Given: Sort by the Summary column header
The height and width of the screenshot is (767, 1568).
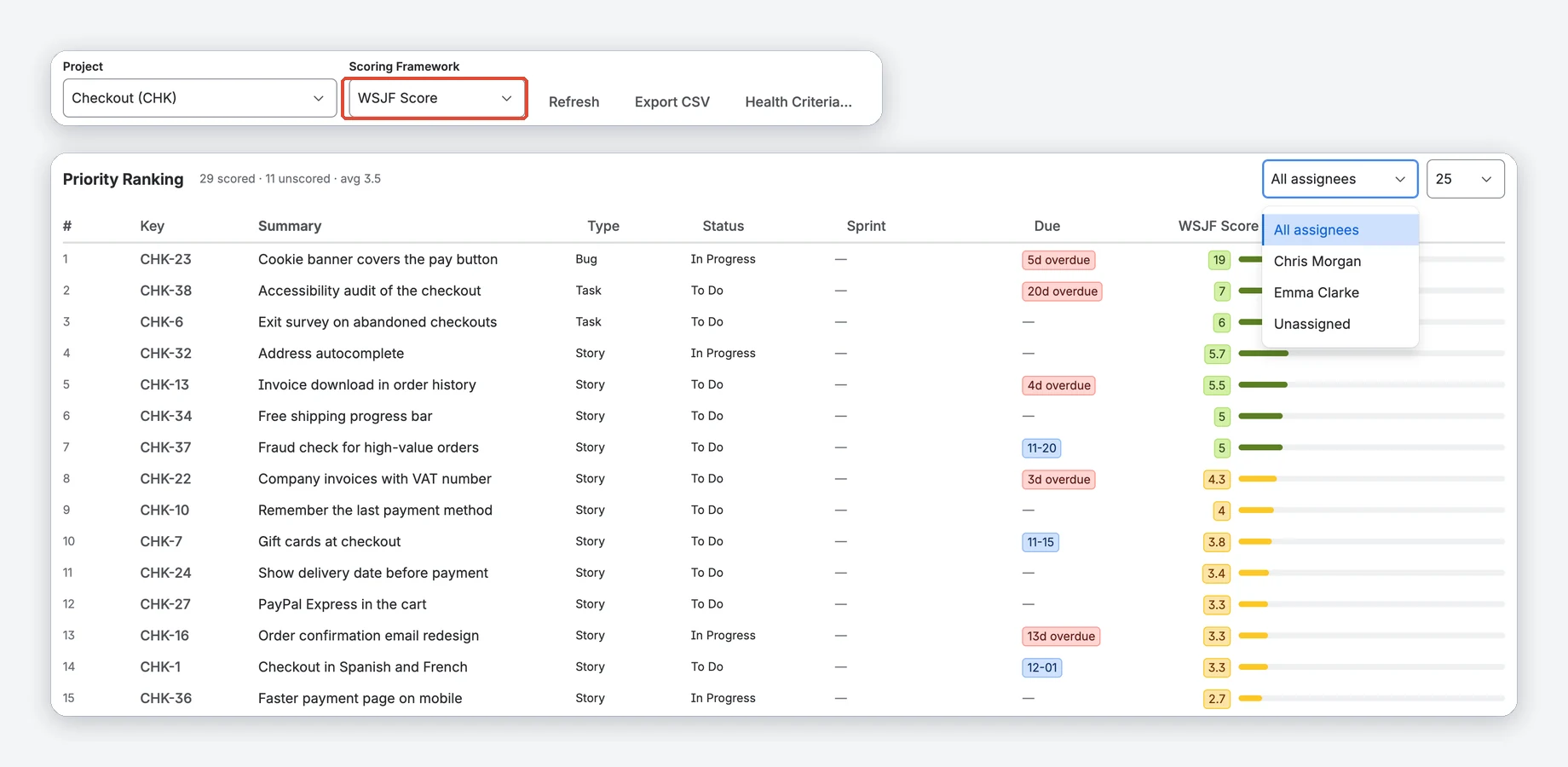Looking at the screenshot, I should 290,226.
